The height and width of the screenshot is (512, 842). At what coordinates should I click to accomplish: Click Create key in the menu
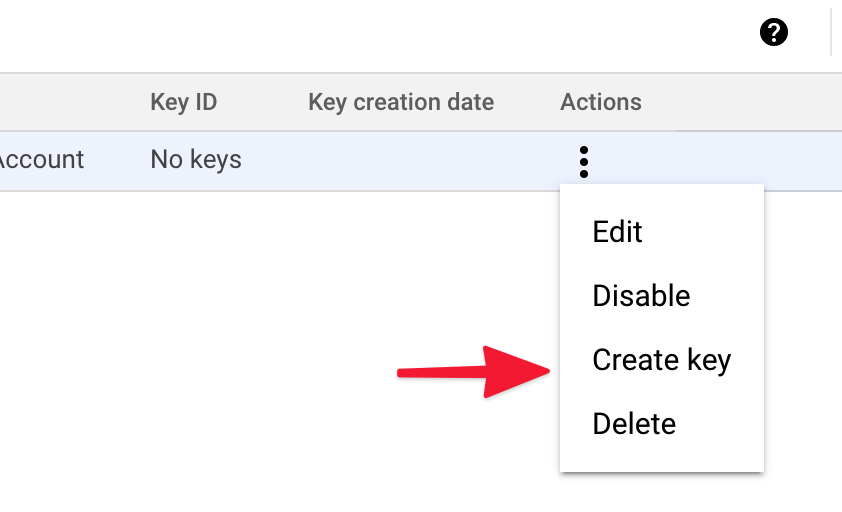click(x=661, y=360)
